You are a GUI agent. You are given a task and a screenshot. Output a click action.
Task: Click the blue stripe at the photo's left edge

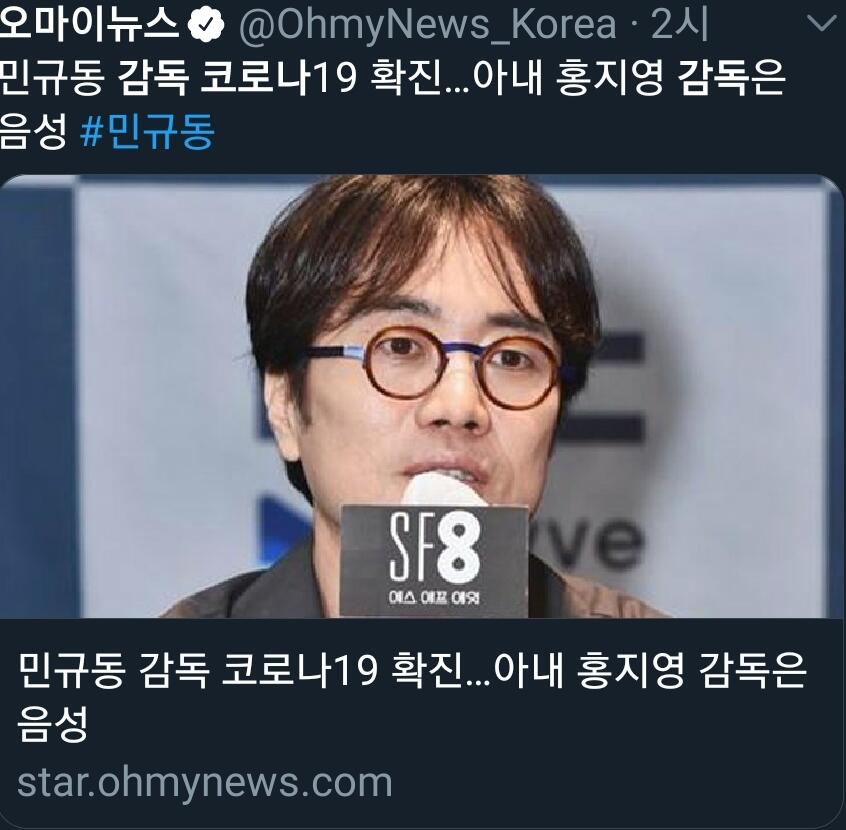click(x=36, y=397)
